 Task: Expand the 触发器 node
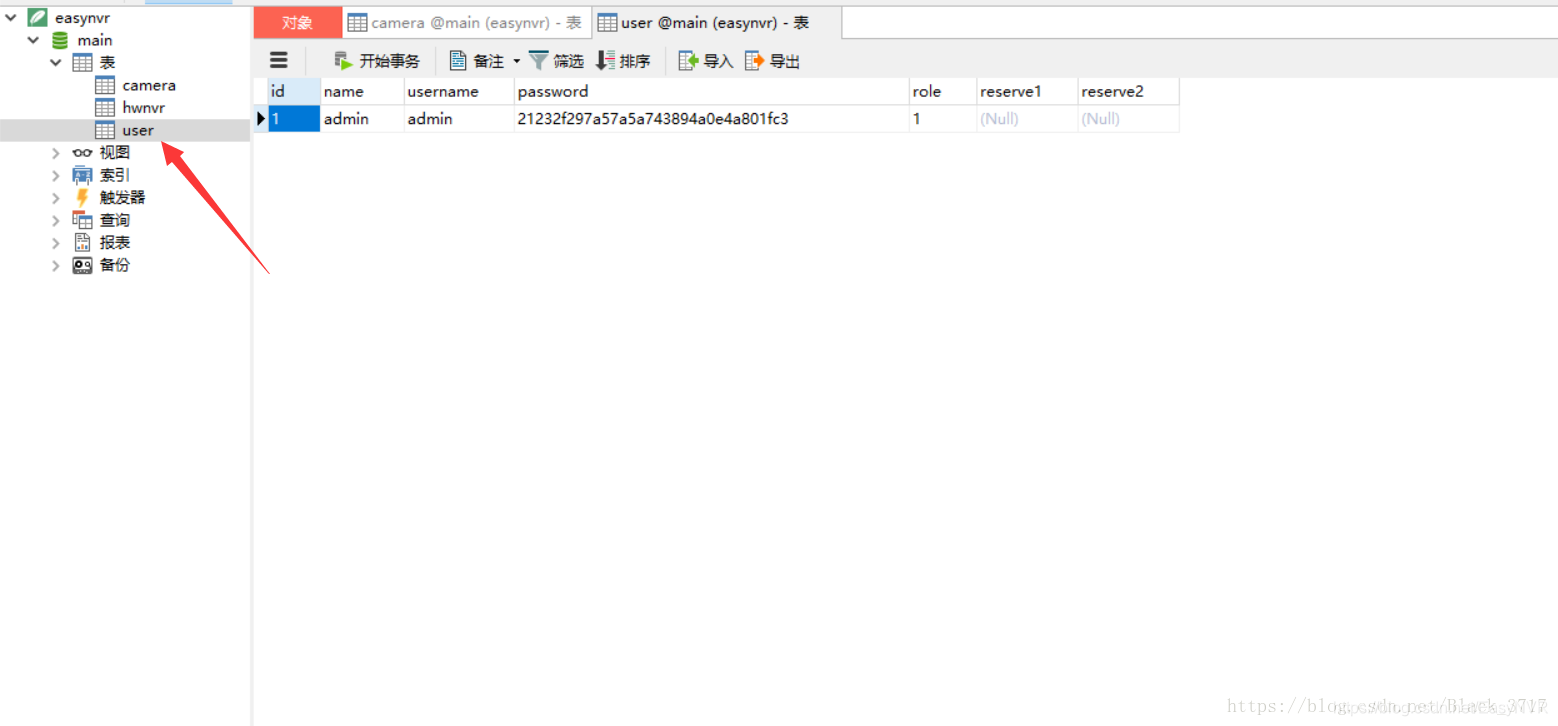click(x=56, y=198)
